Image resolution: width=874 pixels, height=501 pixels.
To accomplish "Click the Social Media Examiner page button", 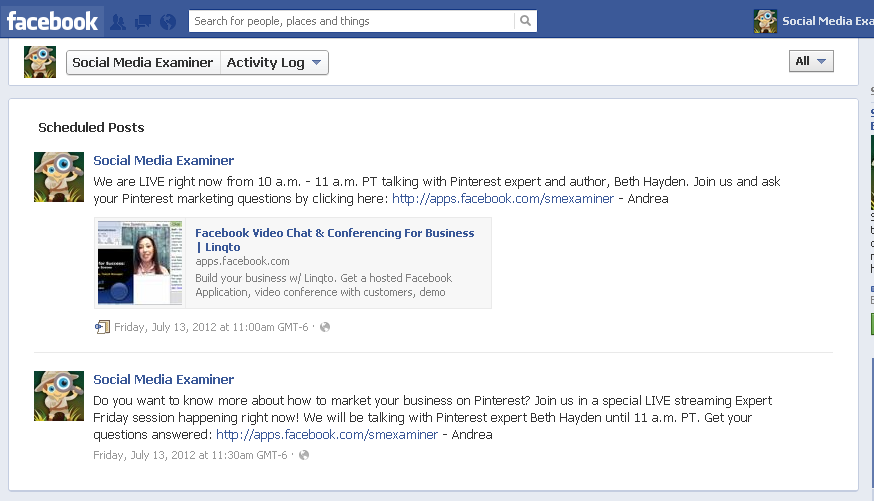I will [x=143, y=62].
